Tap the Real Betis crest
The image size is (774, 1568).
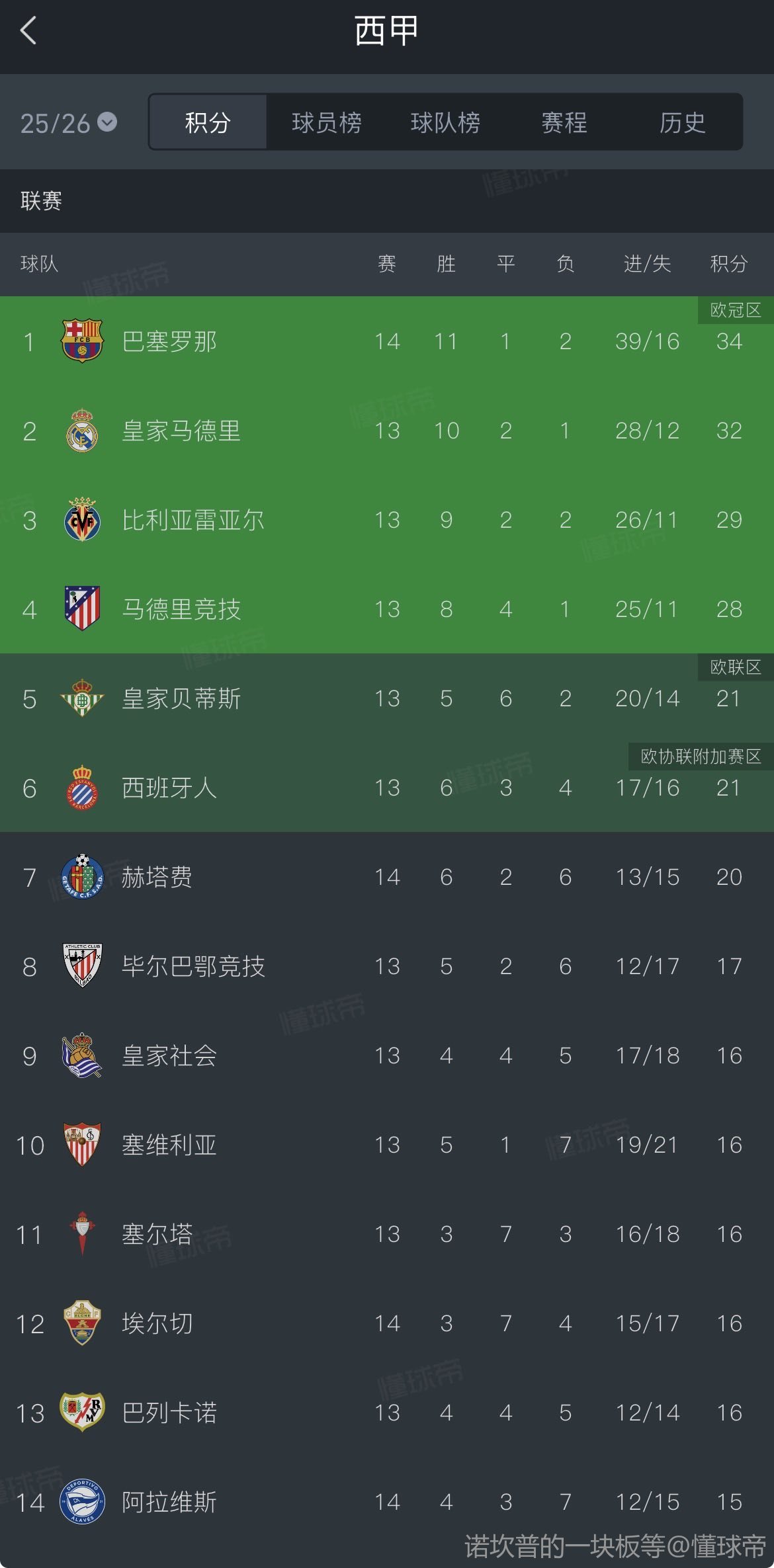pos(82,698)
